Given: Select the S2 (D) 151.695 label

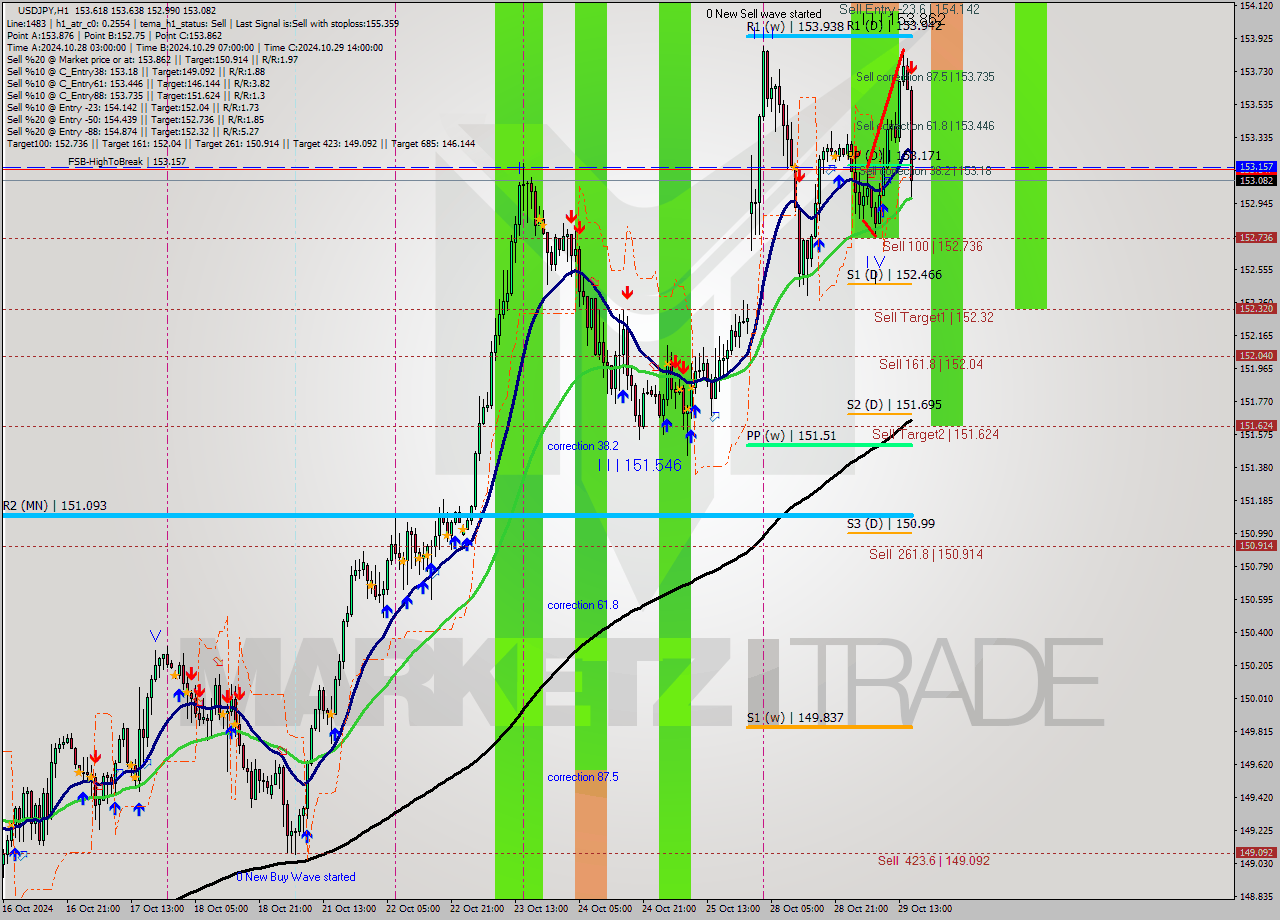Looking at the screenshot, I should (894, 405).
